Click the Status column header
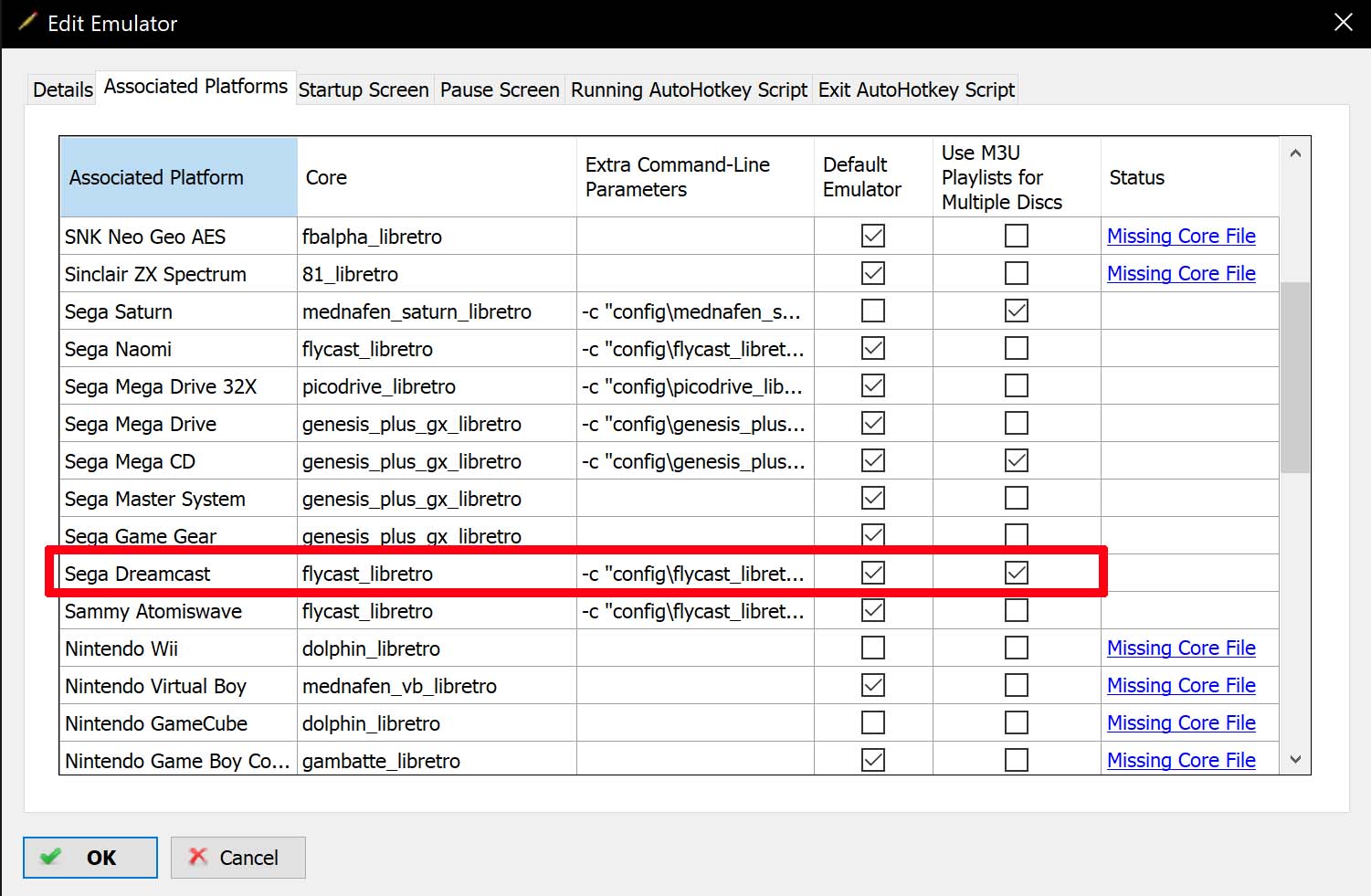Image resolution: width=1371 pixels, height=896 pixels. pos(1190,177)
